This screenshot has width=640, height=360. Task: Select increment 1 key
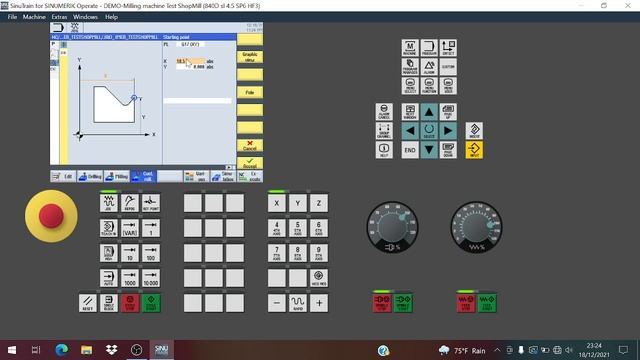tap(151, 228)
